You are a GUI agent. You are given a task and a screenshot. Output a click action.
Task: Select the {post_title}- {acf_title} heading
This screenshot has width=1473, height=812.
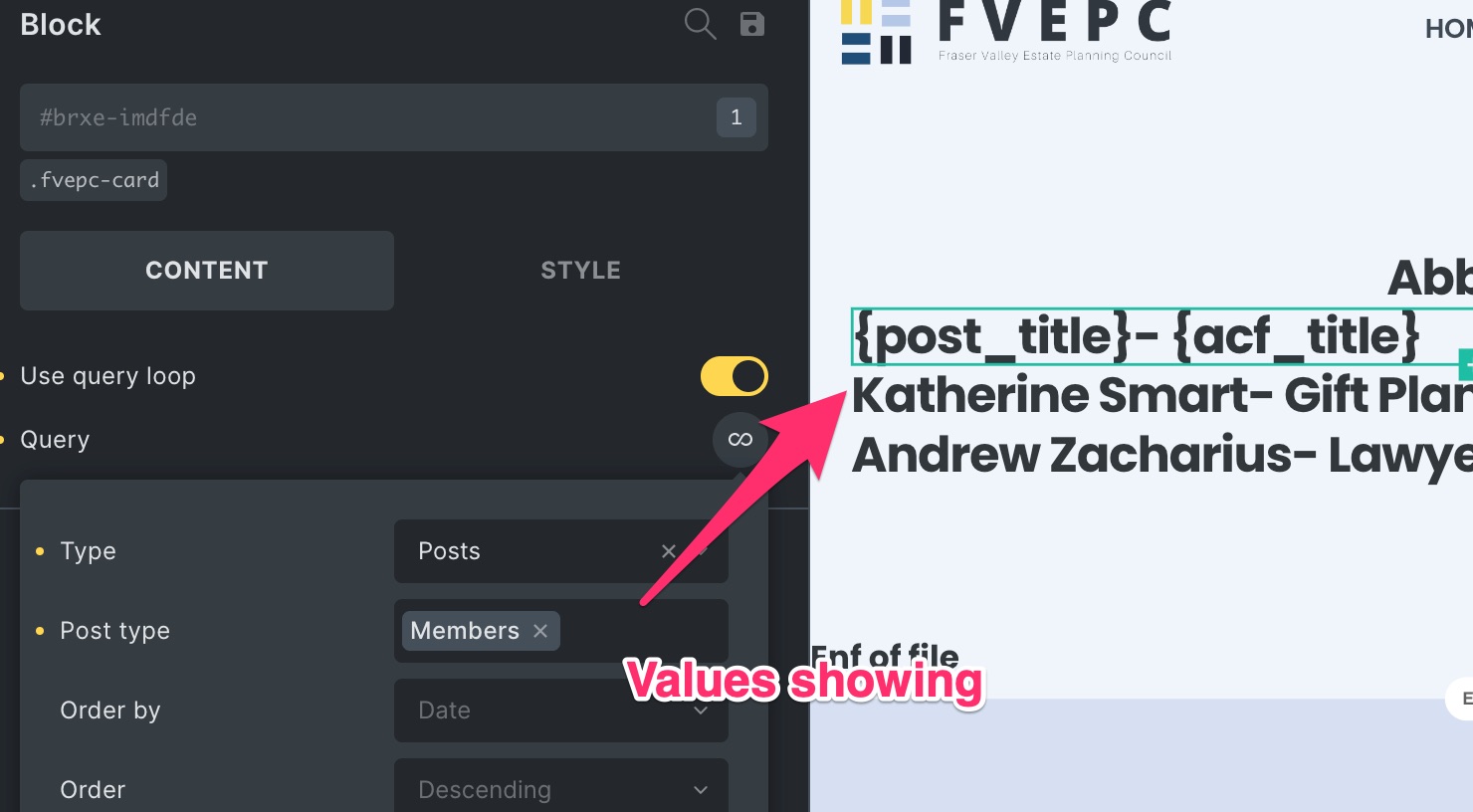(x=1137, y=336)
